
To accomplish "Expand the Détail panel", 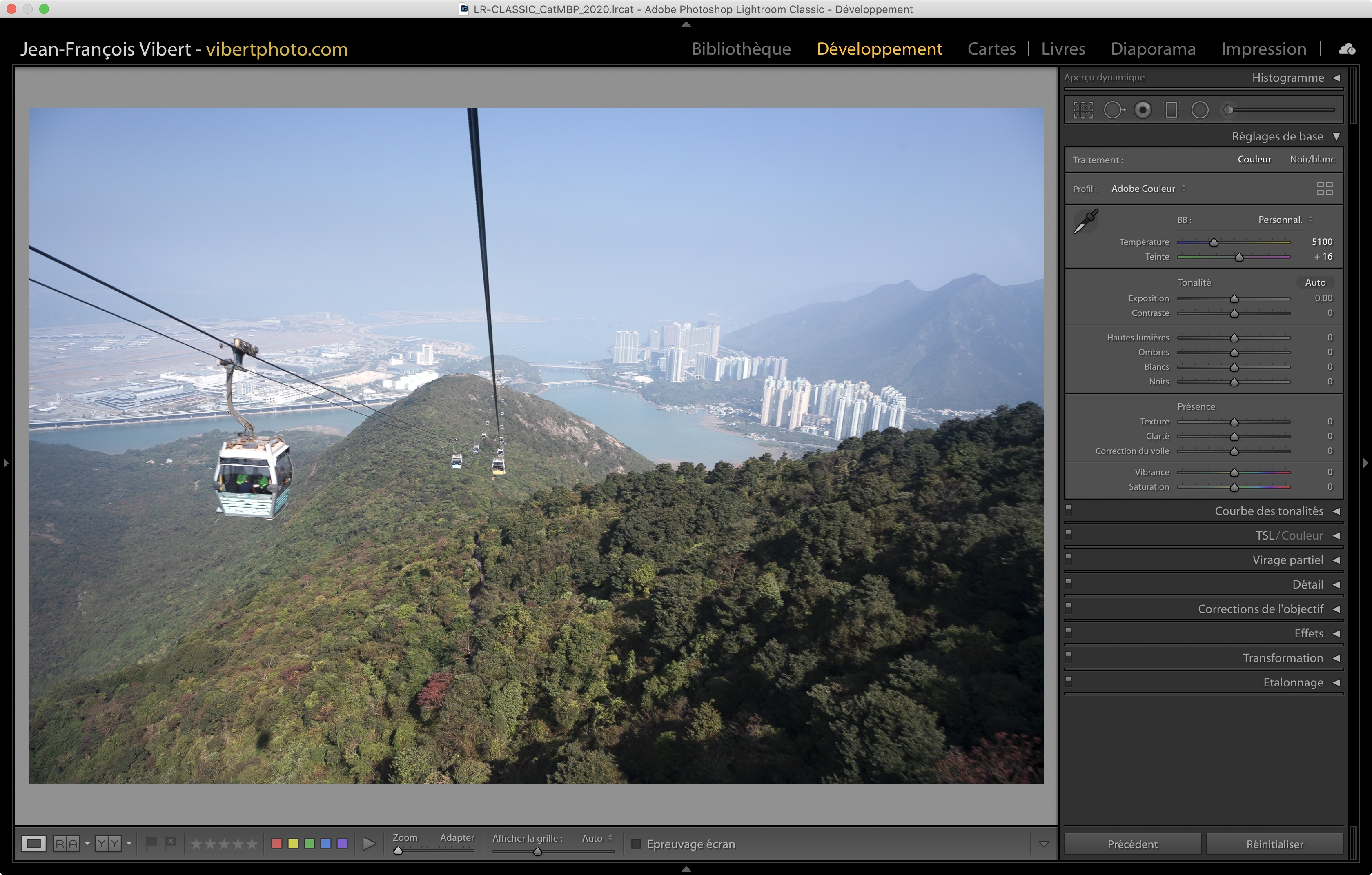I will click(x=1307, y=585).
